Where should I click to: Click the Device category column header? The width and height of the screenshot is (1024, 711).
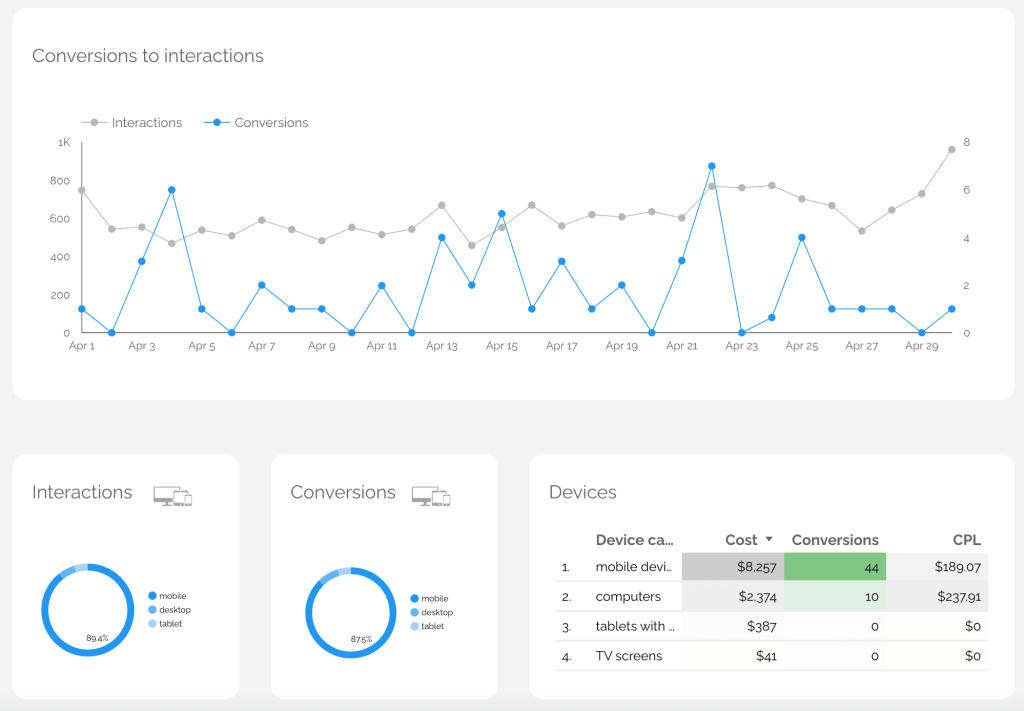pos(635,540)
